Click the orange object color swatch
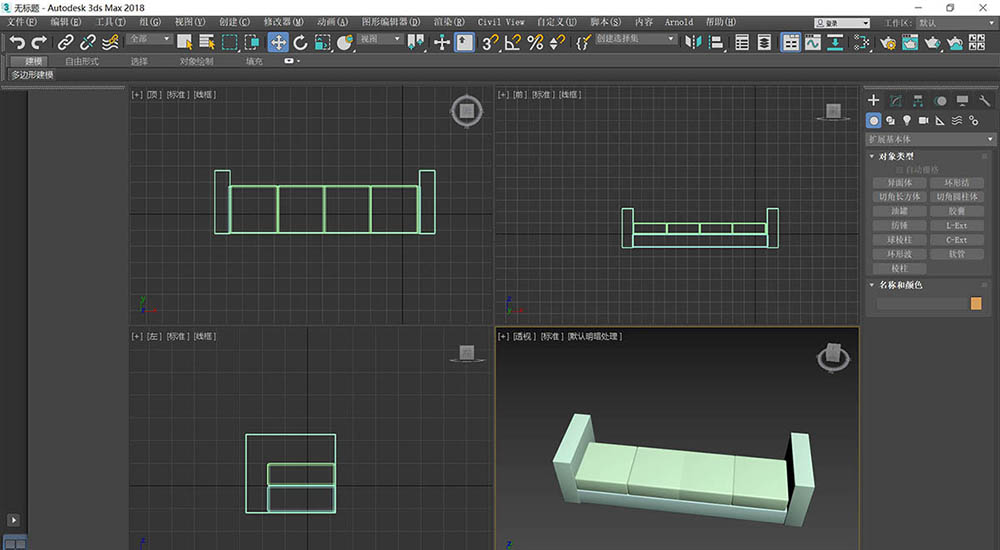The height and width of the screenshot is (550, 1000). point(976,303)
